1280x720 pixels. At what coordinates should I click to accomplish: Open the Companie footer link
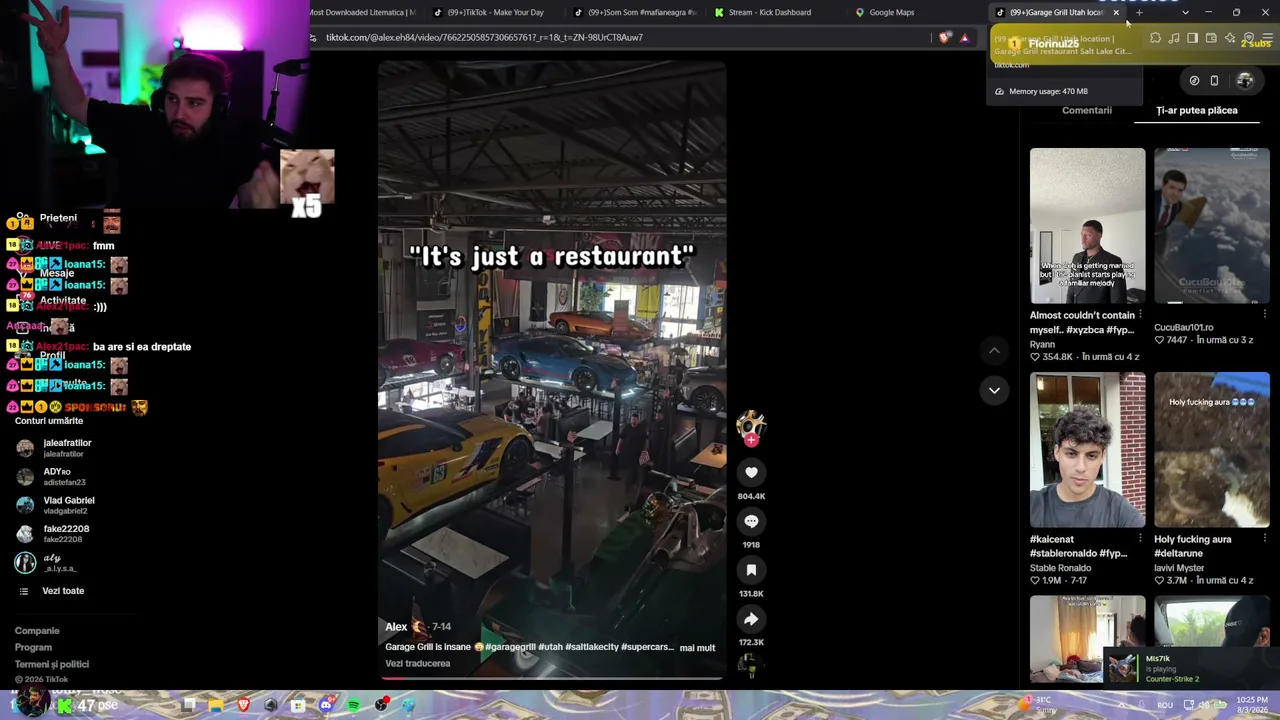pyautogui.click(x=37, y=631)
